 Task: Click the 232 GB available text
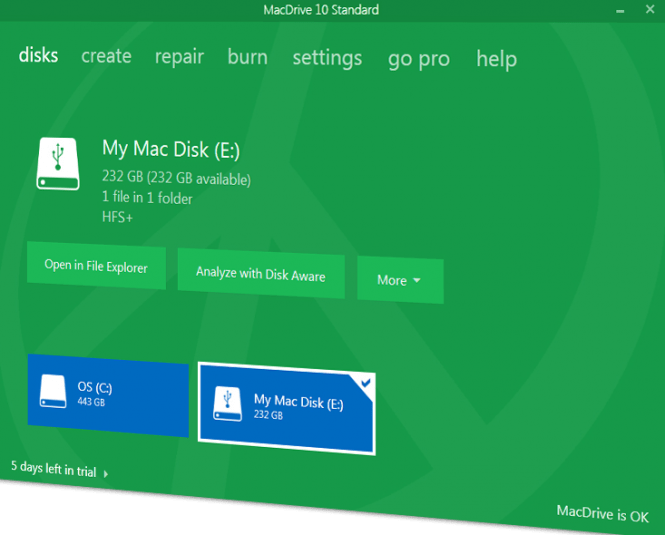(176, 177)
